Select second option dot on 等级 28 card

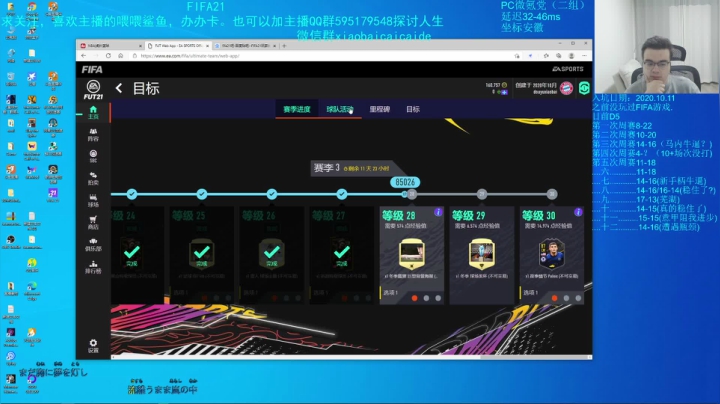(427, 298)
